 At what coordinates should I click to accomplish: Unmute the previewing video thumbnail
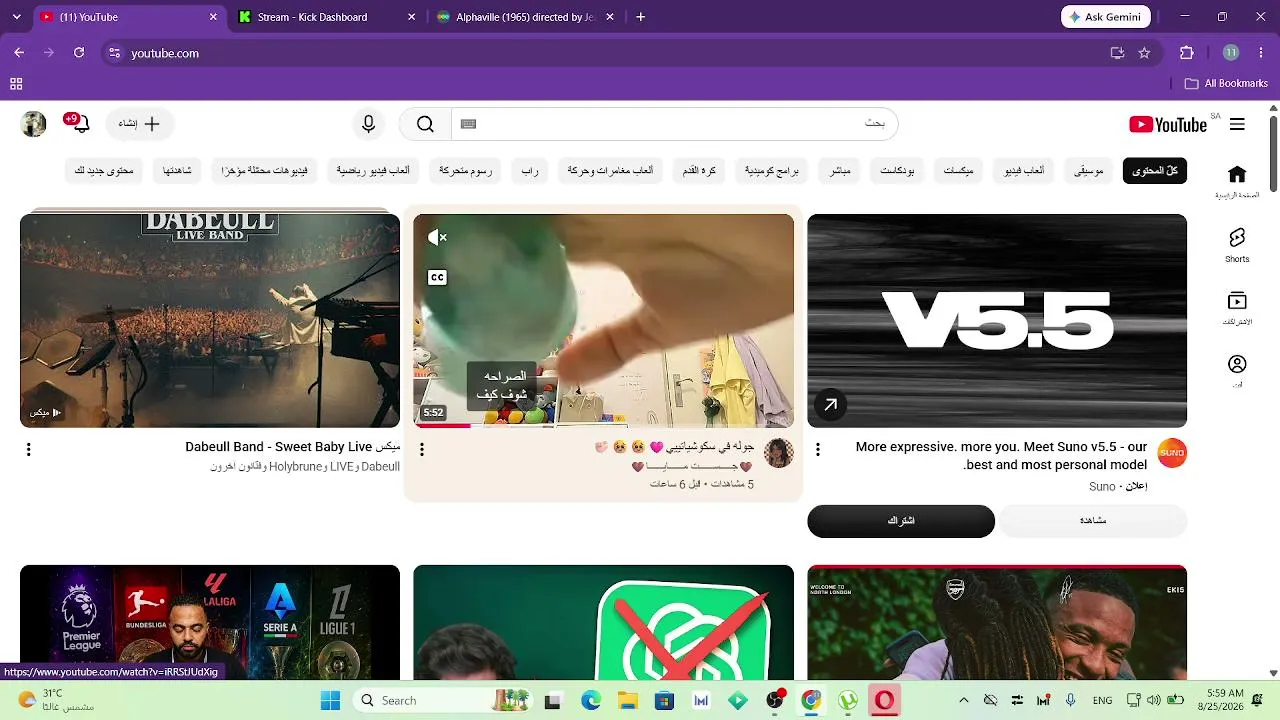tap(437, 237)
